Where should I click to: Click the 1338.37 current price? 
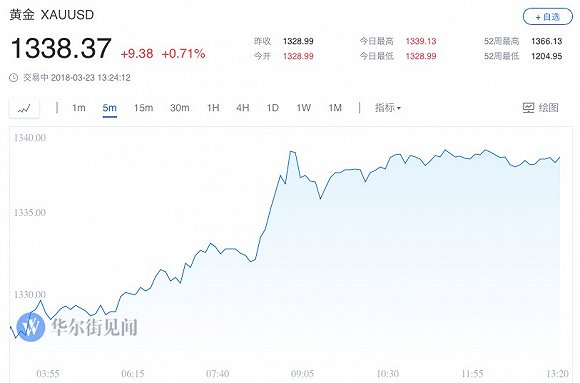coord(61,48)
